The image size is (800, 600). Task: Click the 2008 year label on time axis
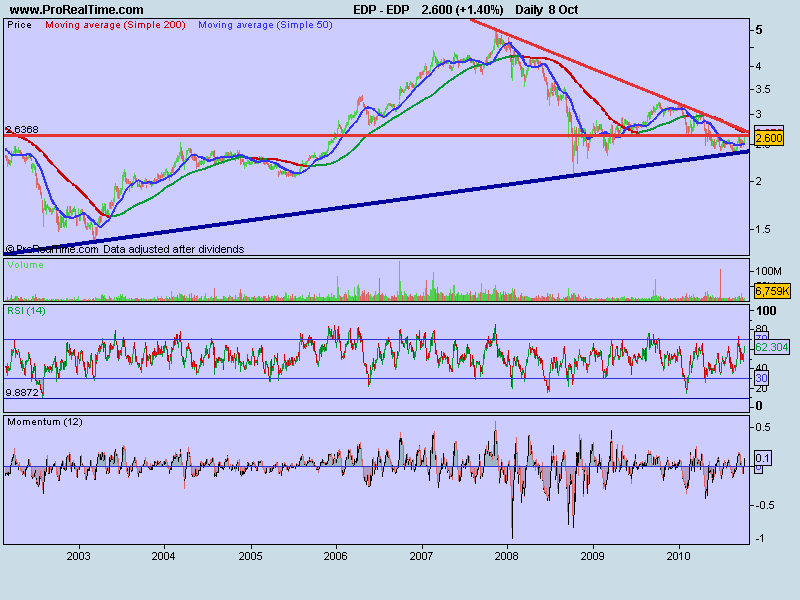pos(507,556)
